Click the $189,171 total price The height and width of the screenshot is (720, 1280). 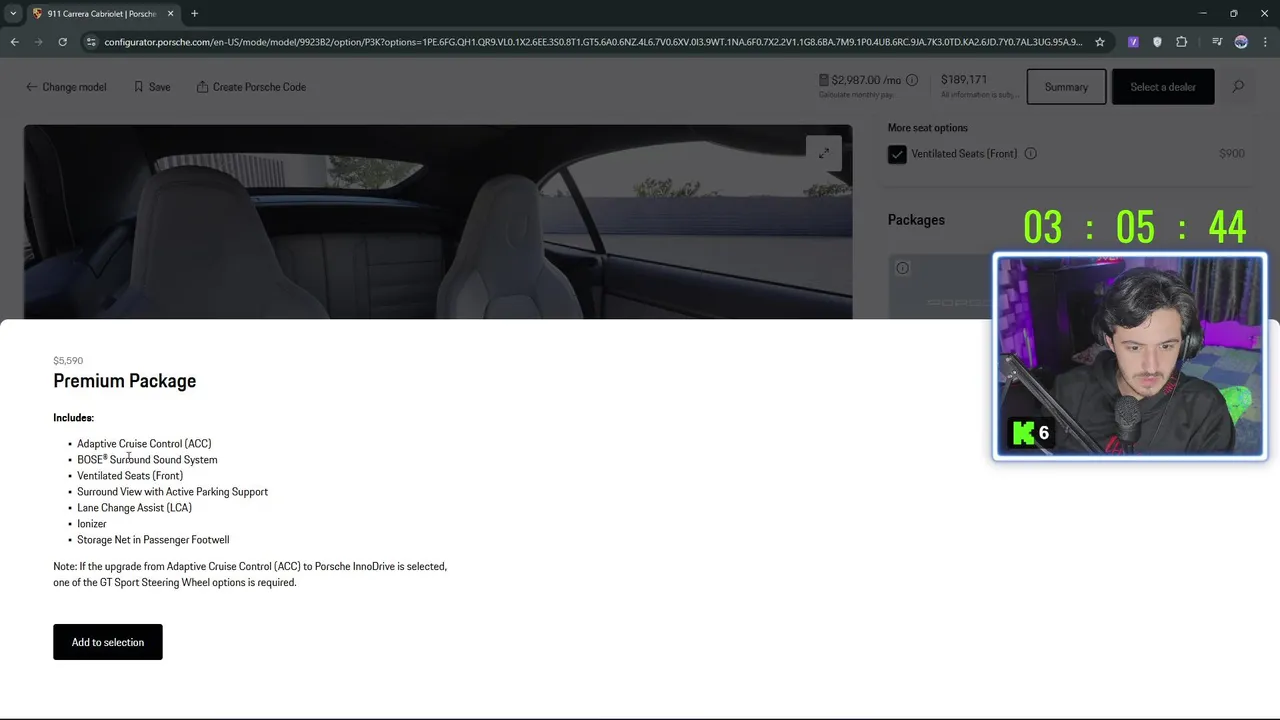tap(964, 80)
